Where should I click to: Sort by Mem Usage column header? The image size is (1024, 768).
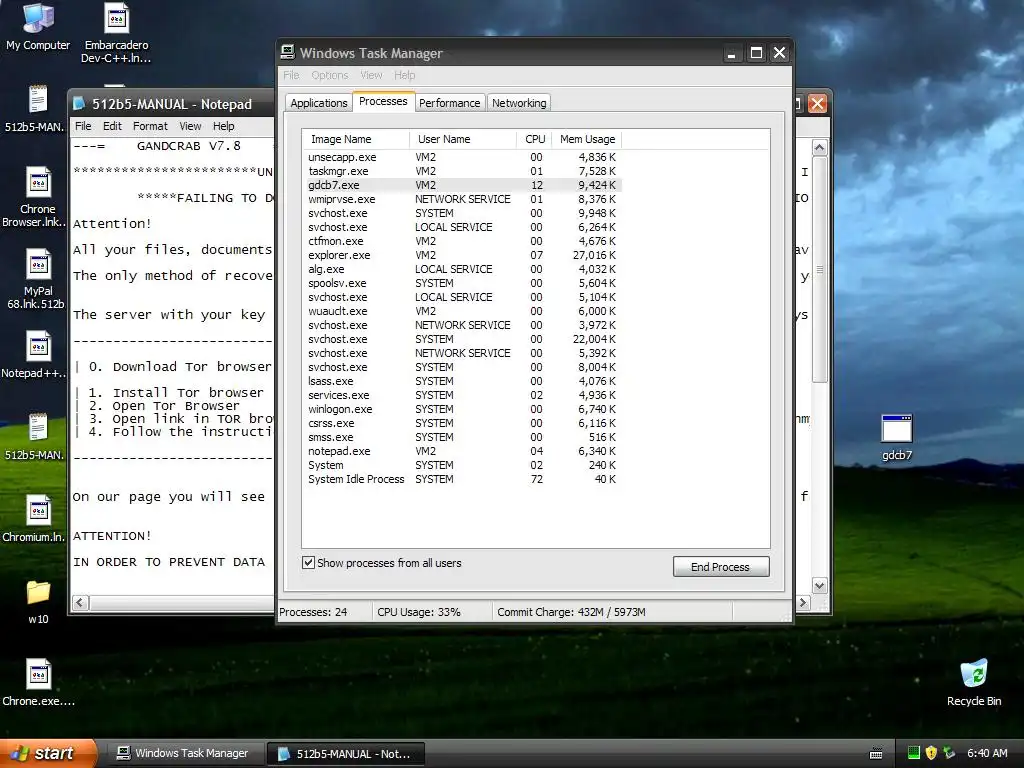(x=588, y=139)
